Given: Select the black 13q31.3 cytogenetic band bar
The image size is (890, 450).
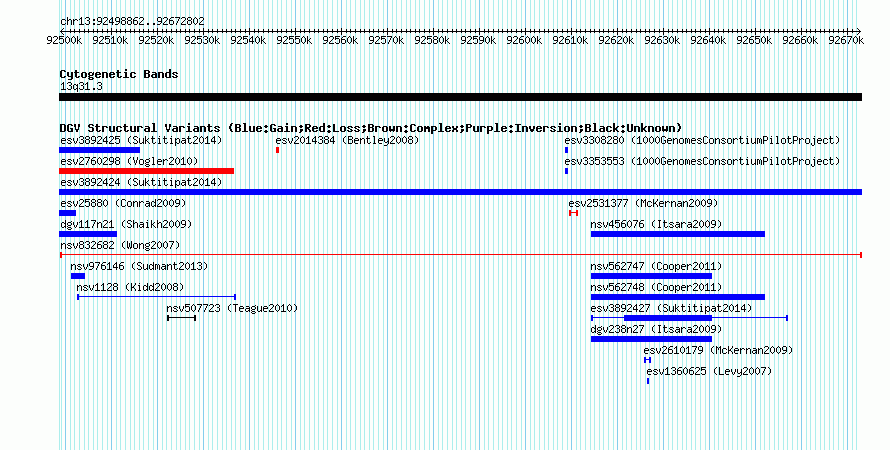Looking at the screenshot, I should tap(460, 98).
